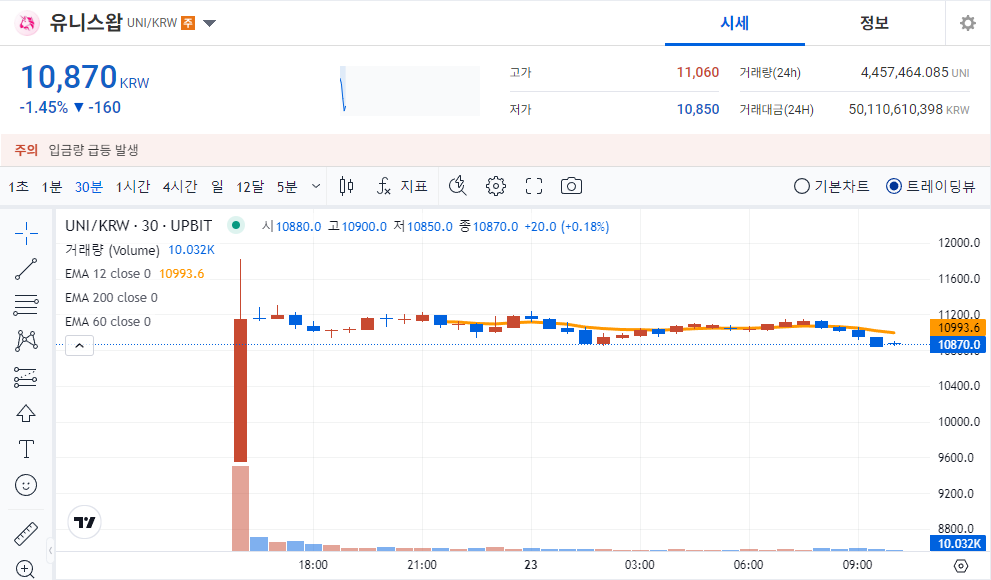Click the TradingView logo badge
The image size is (991, 580).
point(84,523)
